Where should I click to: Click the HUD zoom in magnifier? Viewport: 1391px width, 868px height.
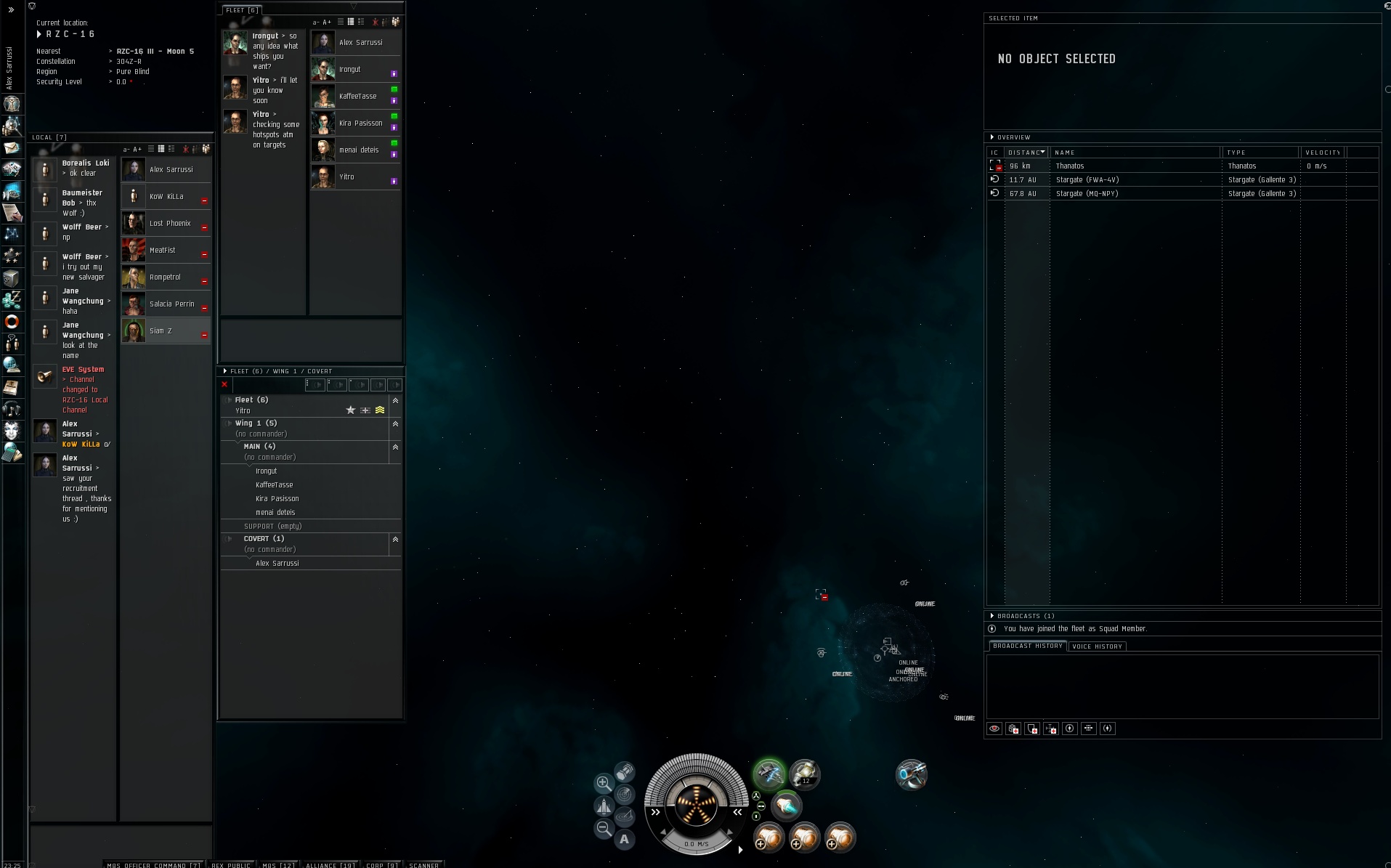pyautogui.click(x=603, y=783)
